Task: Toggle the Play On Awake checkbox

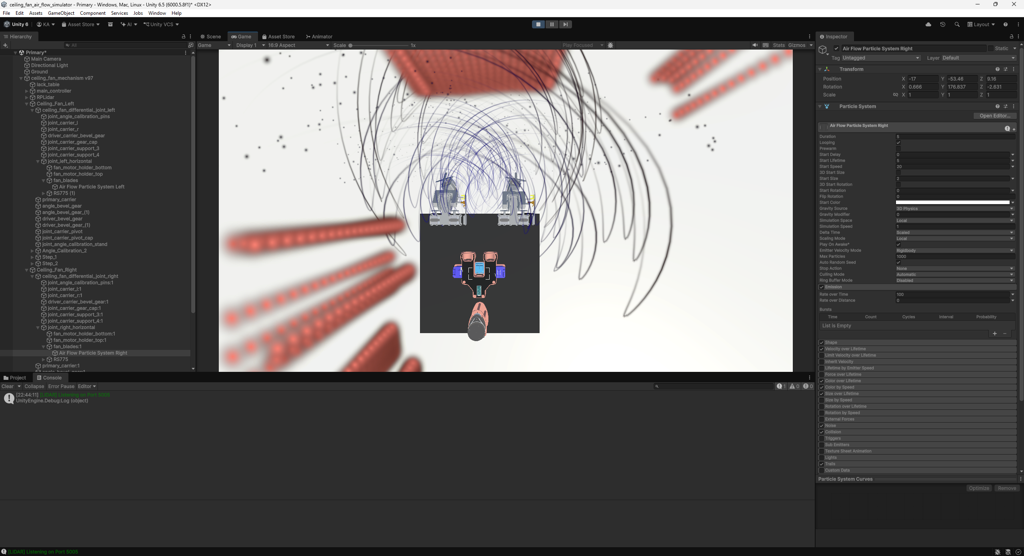Action: tap(899, 244)
